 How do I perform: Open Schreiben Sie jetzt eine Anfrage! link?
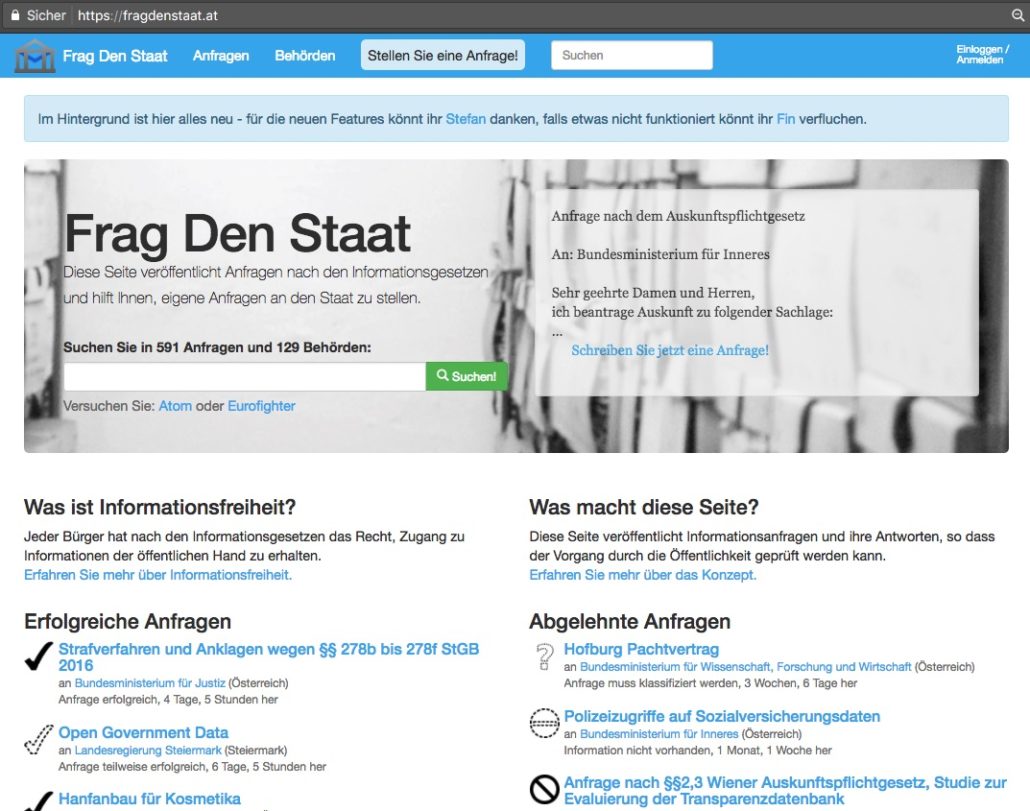coord(669,351)
